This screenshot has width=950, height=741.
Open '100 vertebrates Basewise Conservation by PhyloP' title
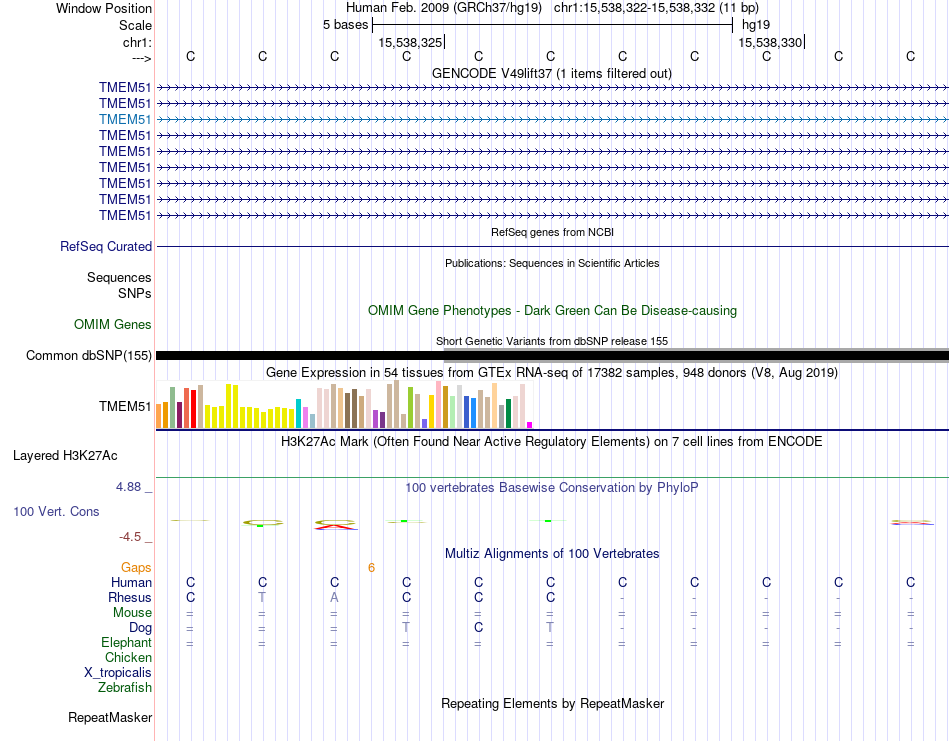click(552, 488)
